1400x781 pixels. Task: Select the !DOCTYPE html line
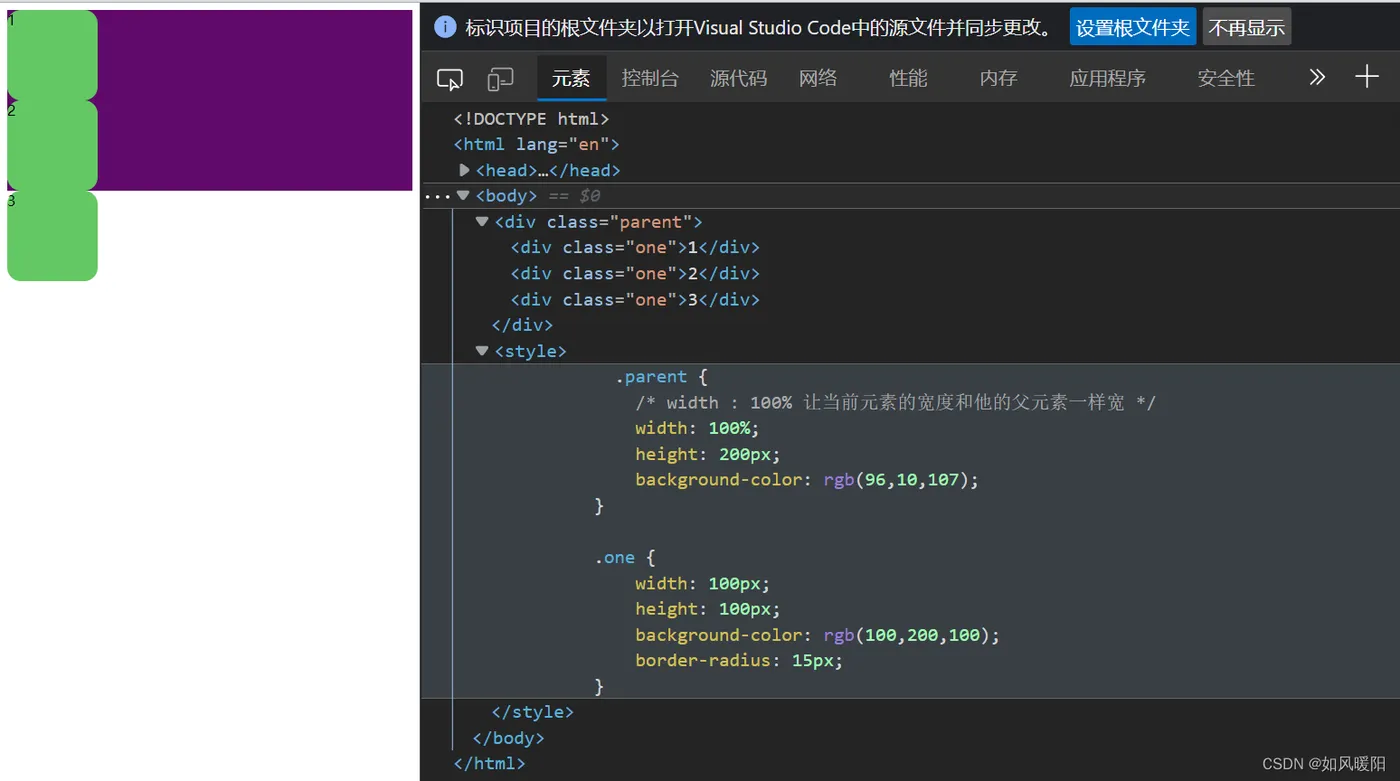click(531, 119)
